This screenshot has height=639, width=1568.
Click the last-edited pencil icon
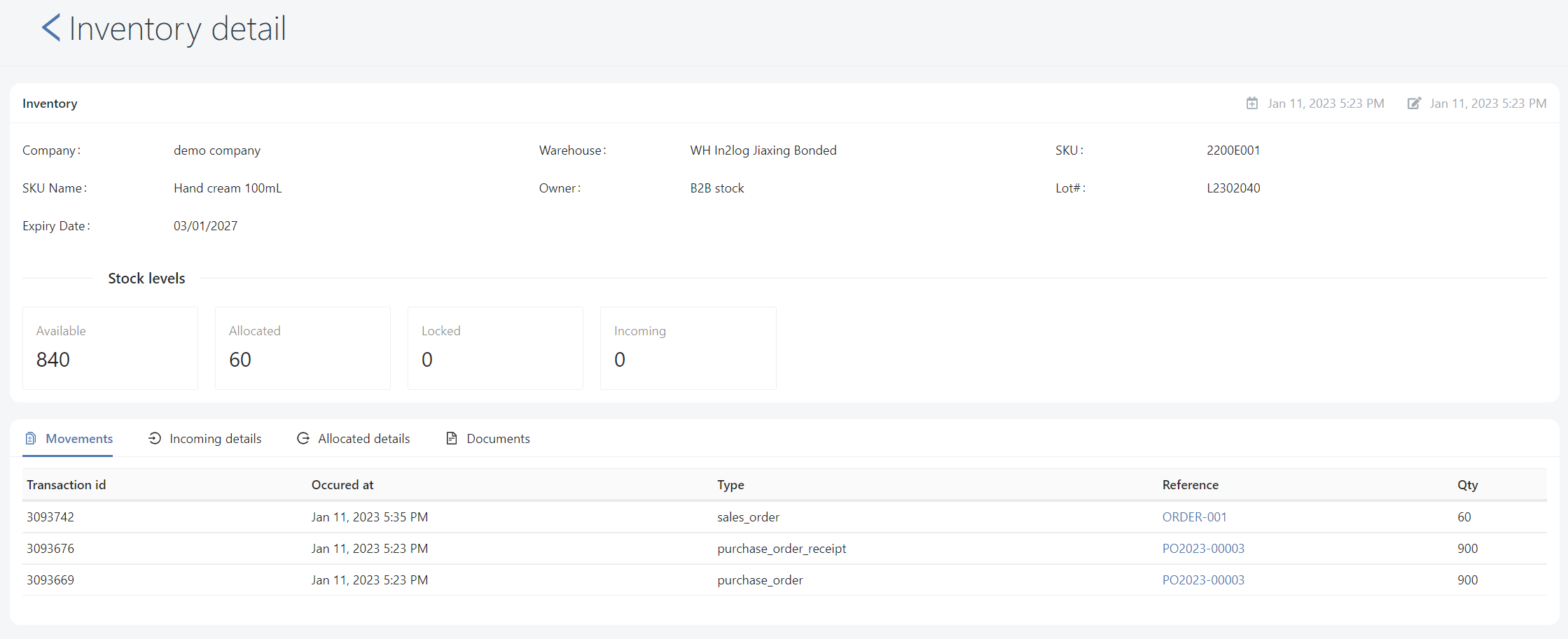point(1414,104)
